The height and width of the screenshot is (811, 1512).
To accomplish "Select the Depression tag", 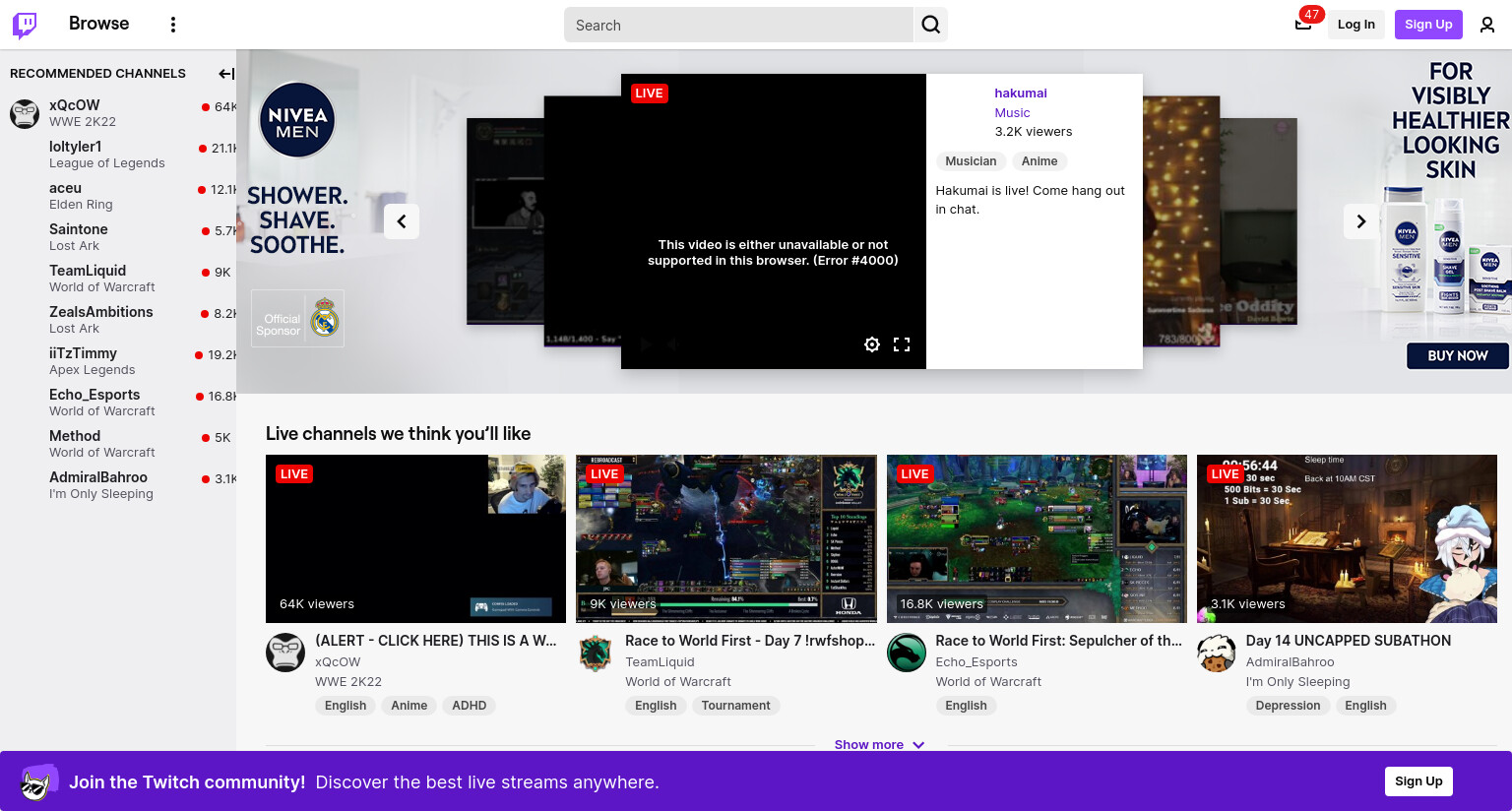I will (1288, 706).
